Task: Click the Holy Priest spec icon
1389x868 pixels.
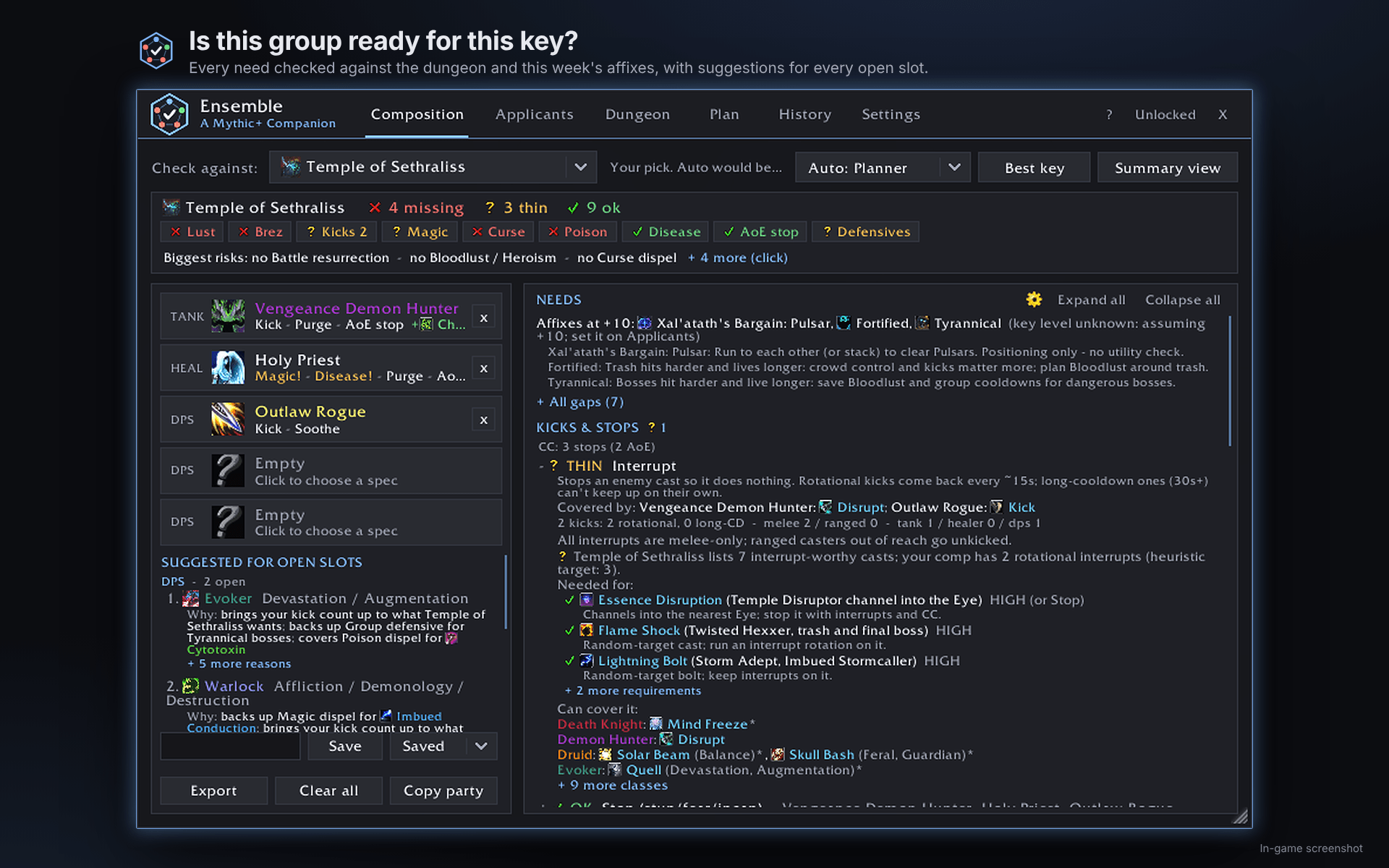Action: pyautogui.click(x=228, y=367)
